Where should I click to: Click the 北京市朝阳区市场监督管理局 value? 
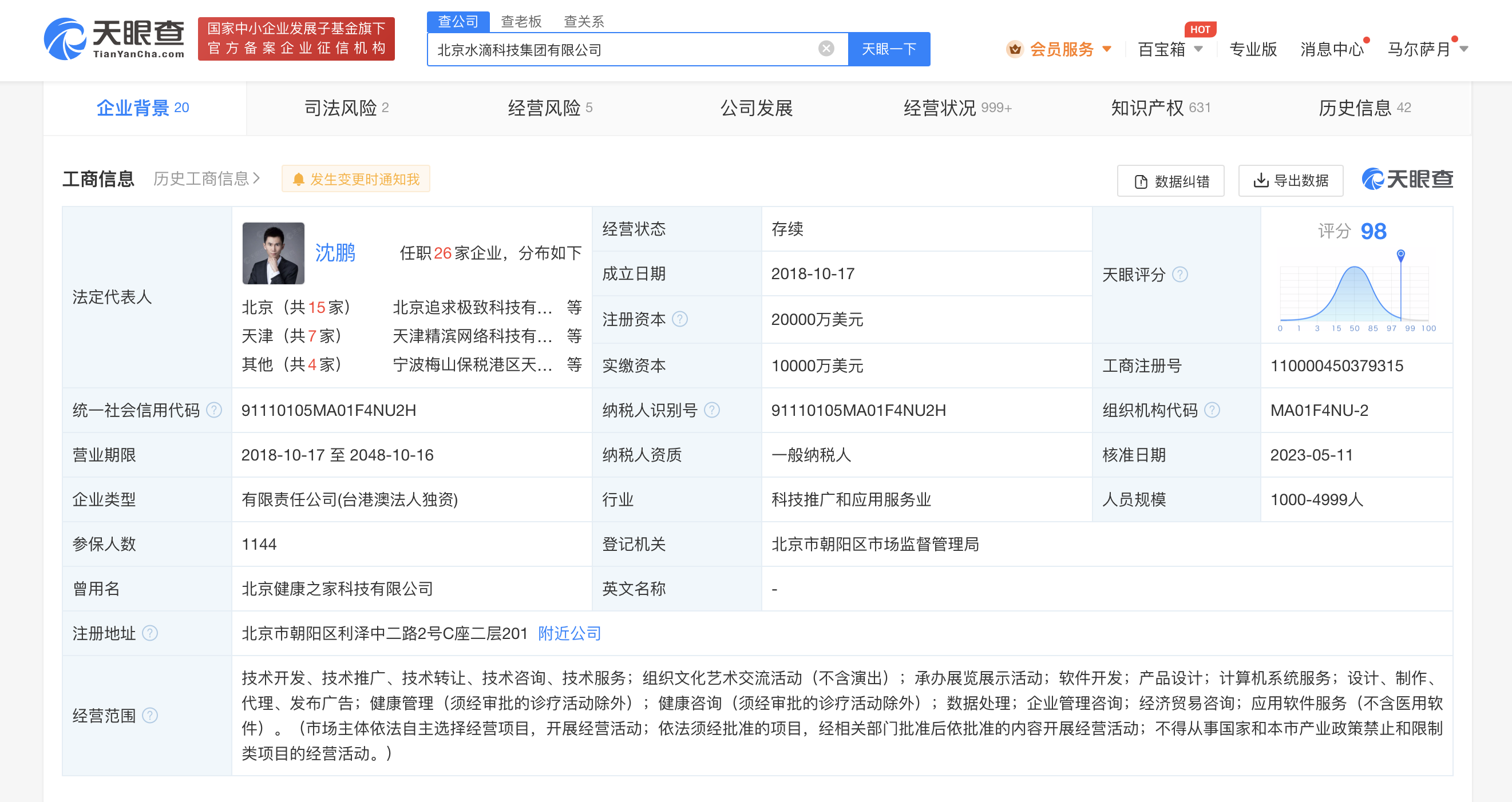point(874,544)
